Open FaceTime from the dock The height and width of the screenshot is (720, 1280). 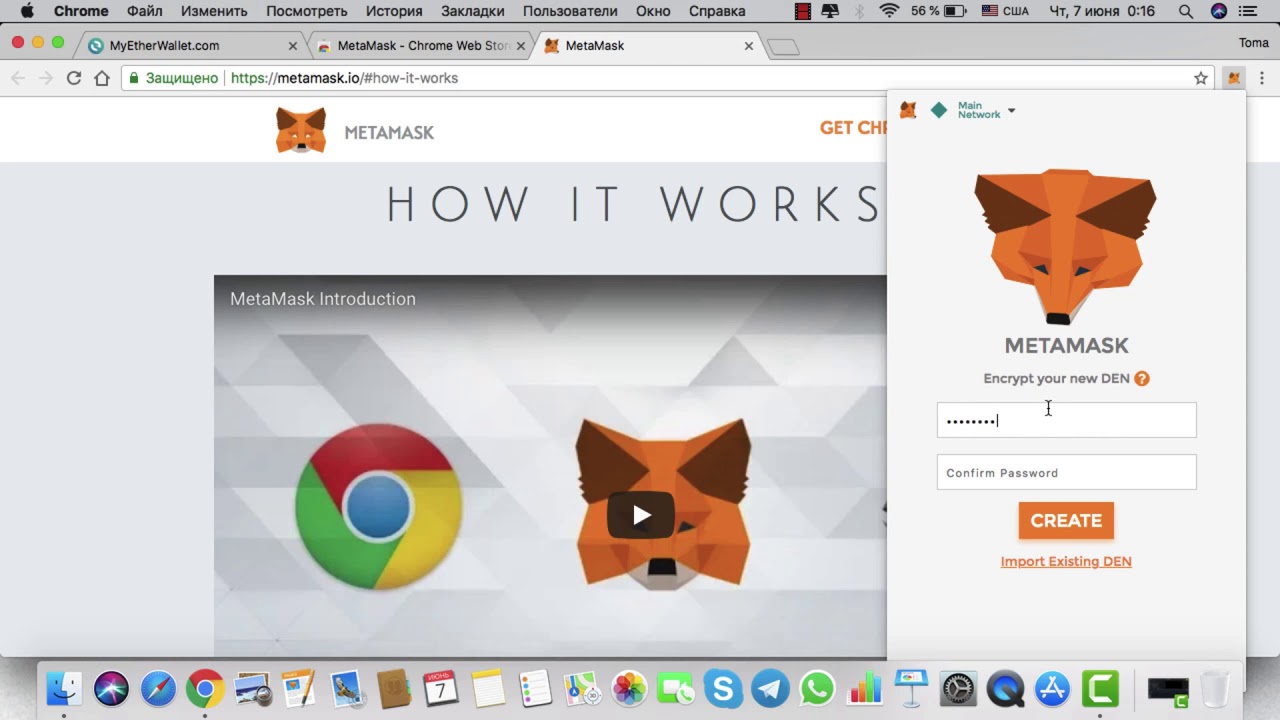[x=676, y=689]
